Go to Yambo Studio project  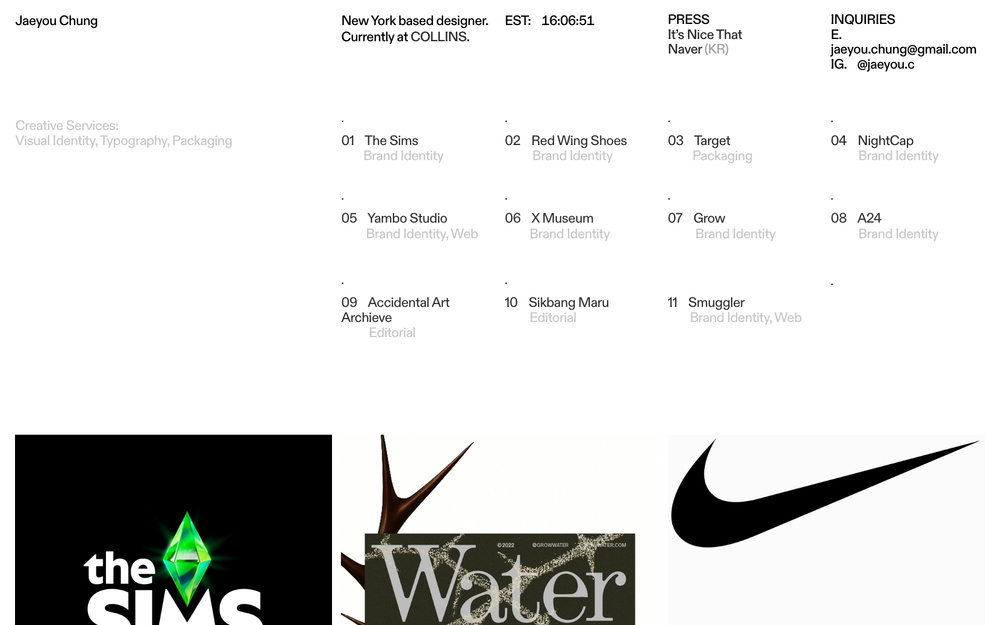click(406, 219)
